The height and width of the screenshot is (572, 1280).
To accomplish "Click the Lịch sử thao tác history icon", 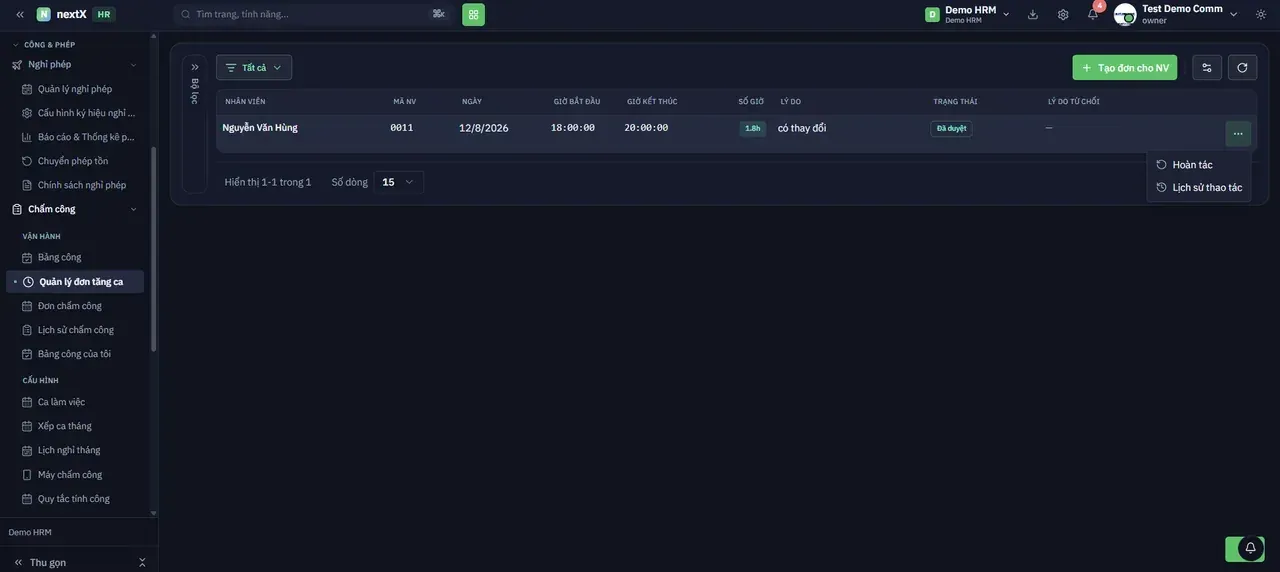I will 1161,187.
